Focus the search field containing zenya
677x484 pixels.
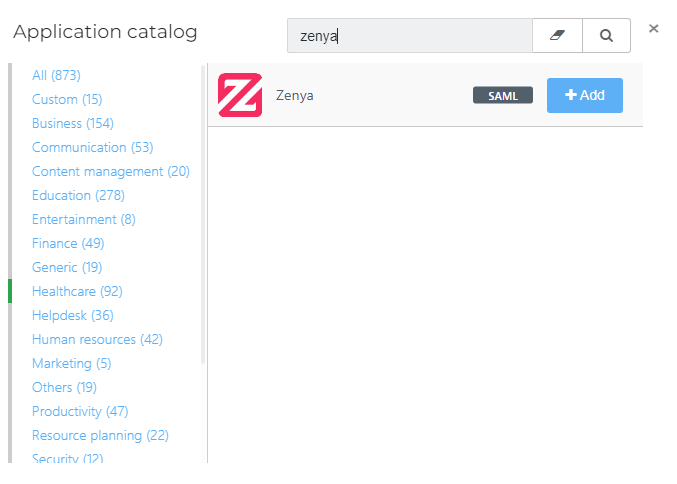410,35
